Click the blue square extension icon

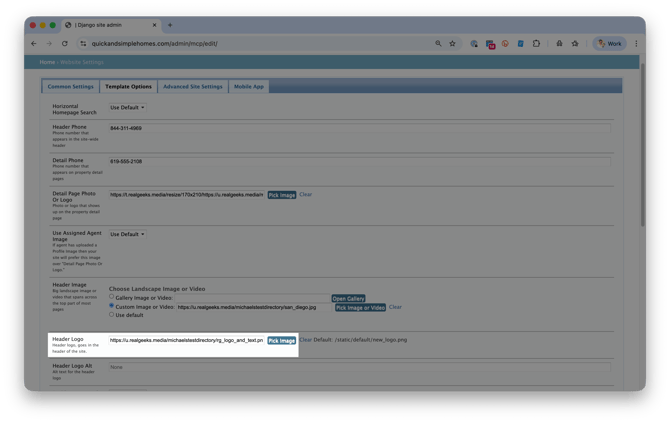[x=520, y=44]
